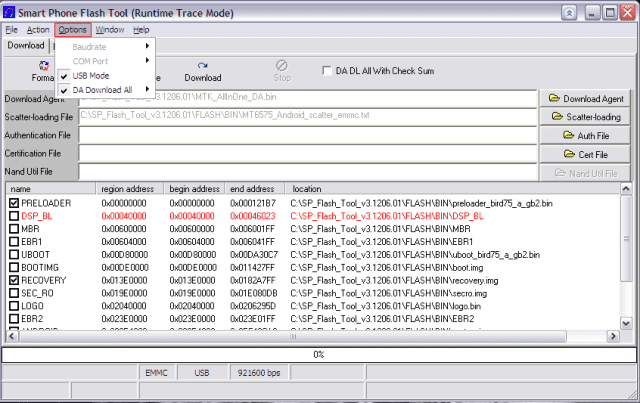This screenshot has height=403, width=640.
Task: Click the horizontal scrollbar thumb
Action: pos(293,336)
